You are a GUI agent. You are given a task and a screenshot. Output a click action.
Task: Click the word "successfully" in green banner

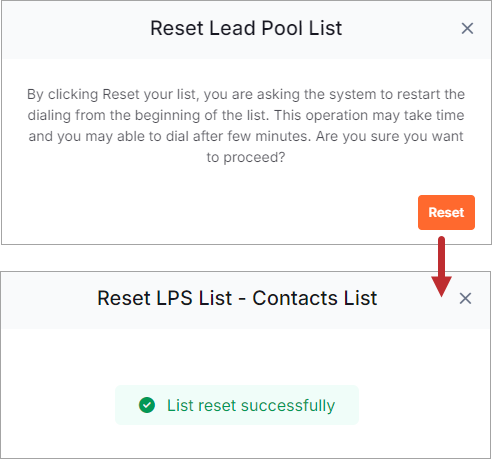point(288,406)
